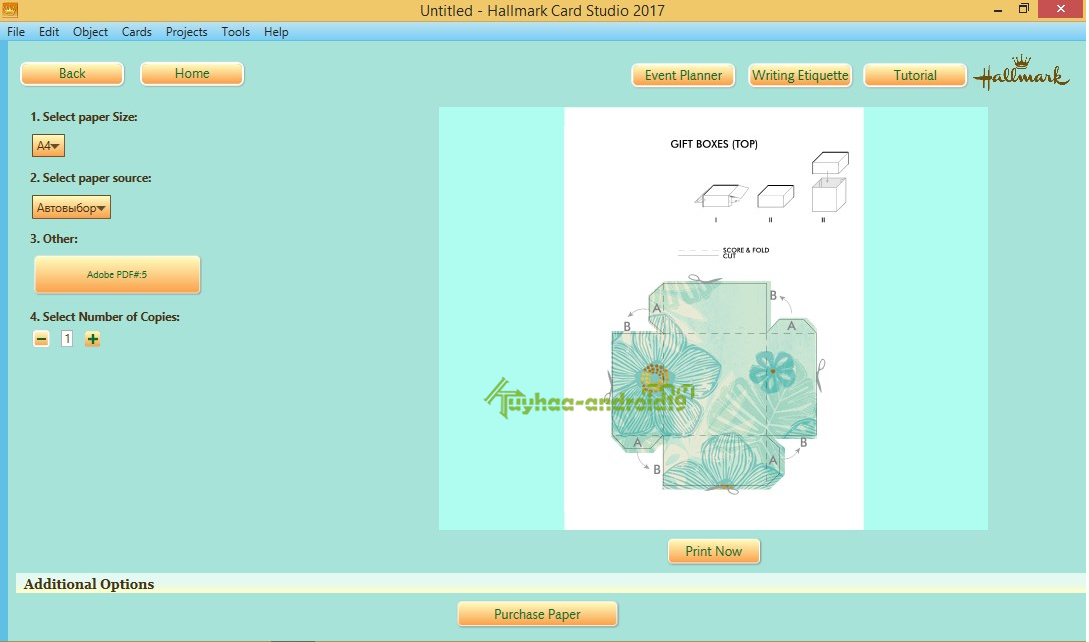Image resolution: width=1089 pixels, height=642 pixels.
Task: Return to the Home screen
Action: [x=192, y=74]
